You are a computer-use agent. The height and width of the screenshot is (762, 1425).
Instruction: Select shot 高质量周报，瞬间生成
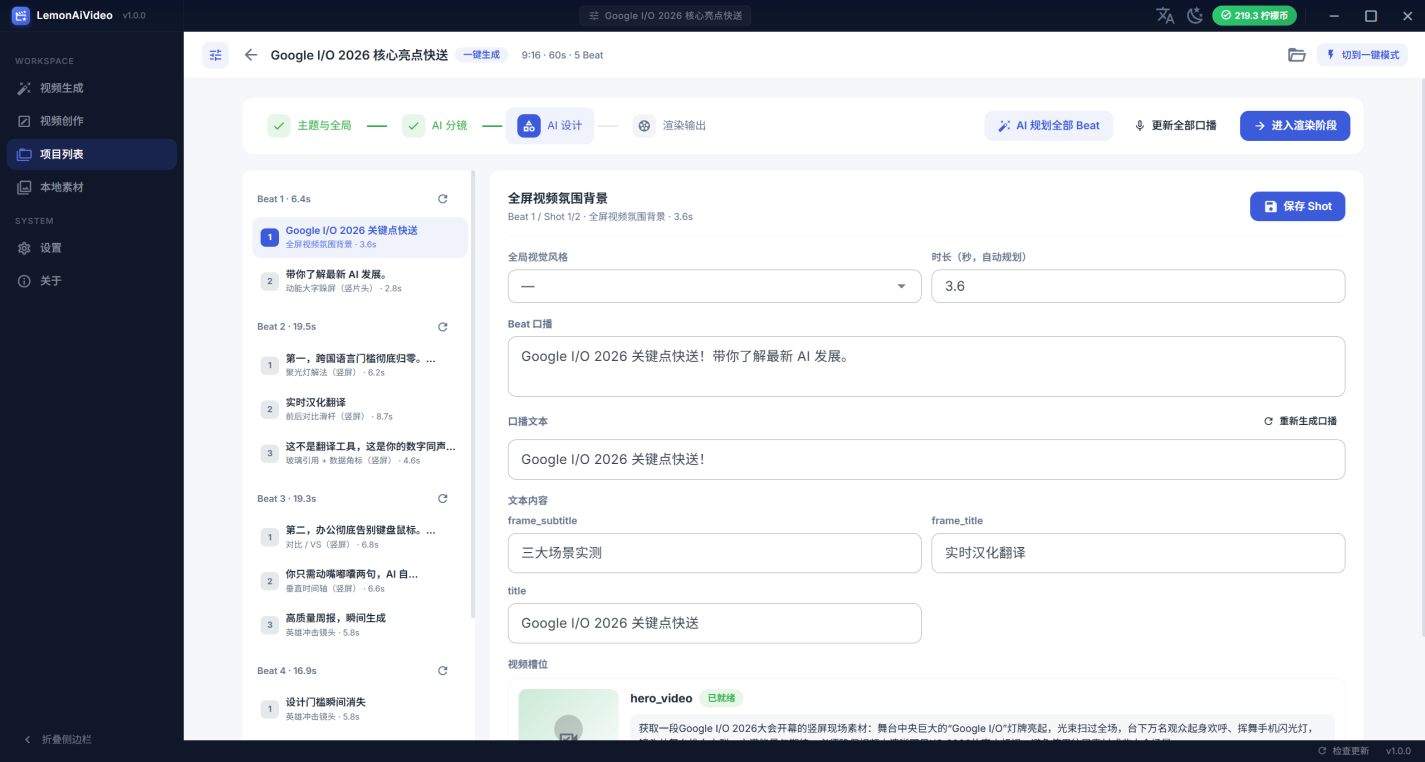tap(359, 625)
